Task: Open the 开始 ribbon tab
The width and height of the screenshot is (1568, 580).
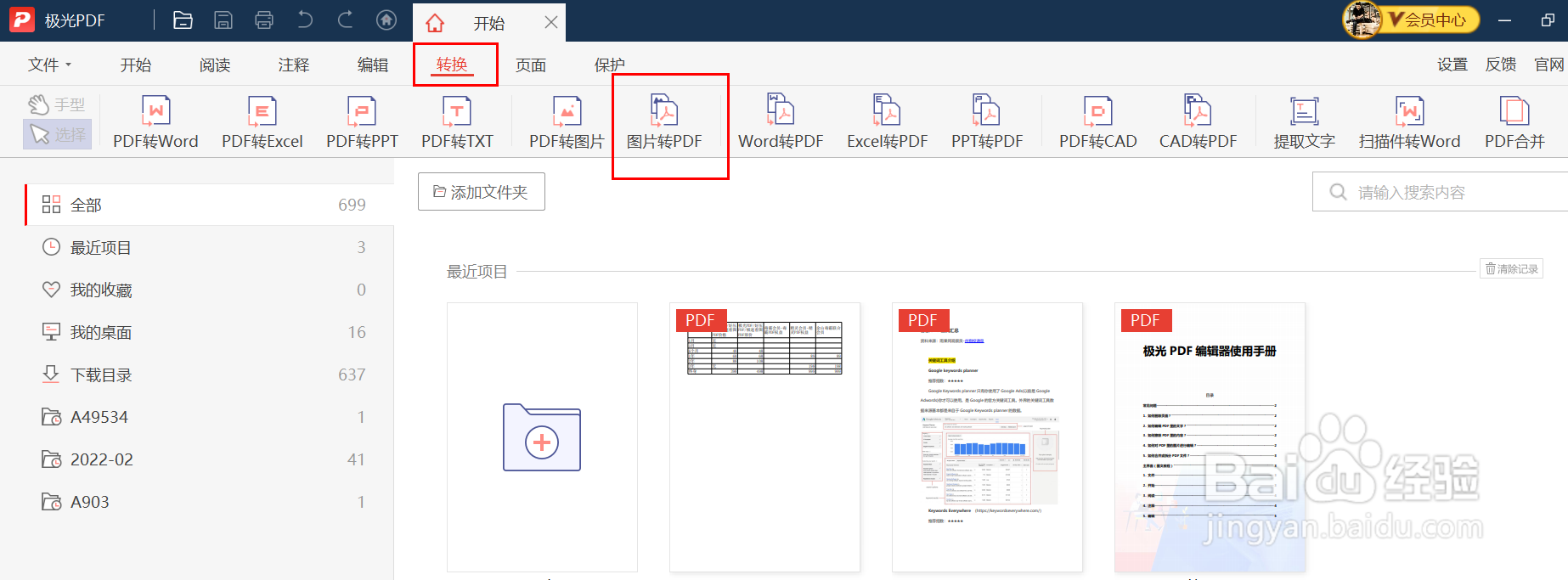Action: (136, 65)
